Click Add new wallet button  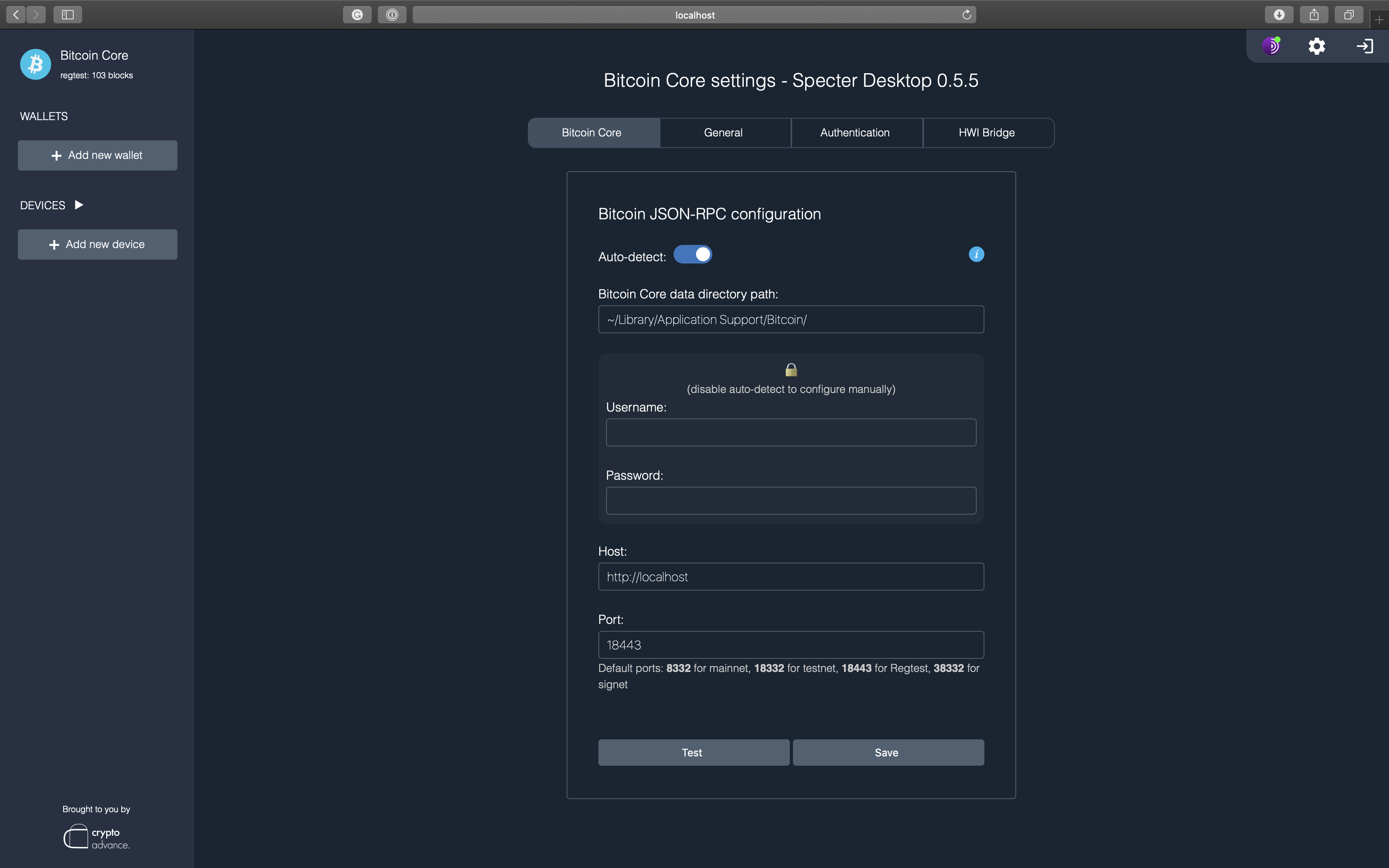coord(98,155)
